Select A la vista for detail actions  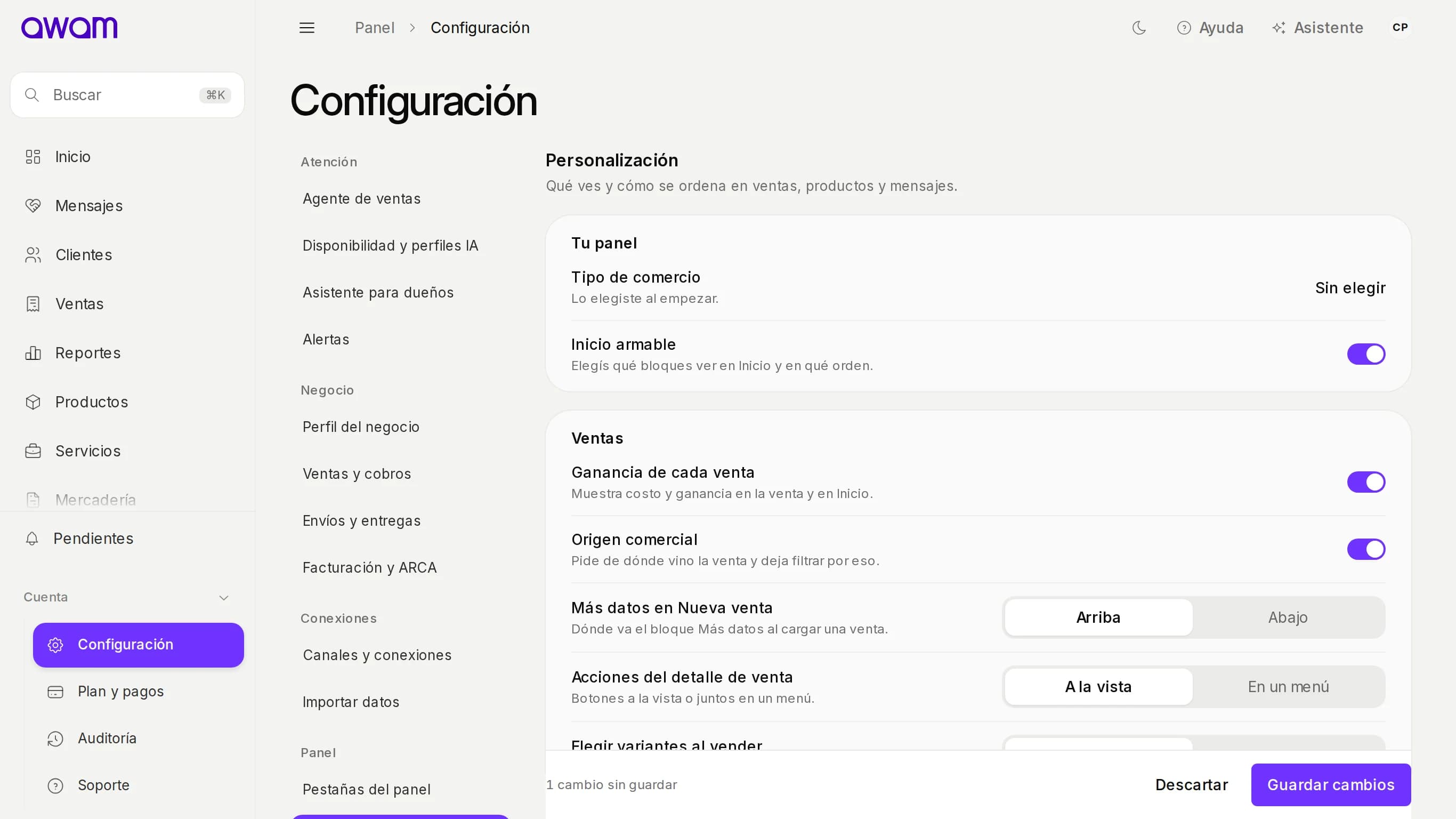coord(1098,687)
